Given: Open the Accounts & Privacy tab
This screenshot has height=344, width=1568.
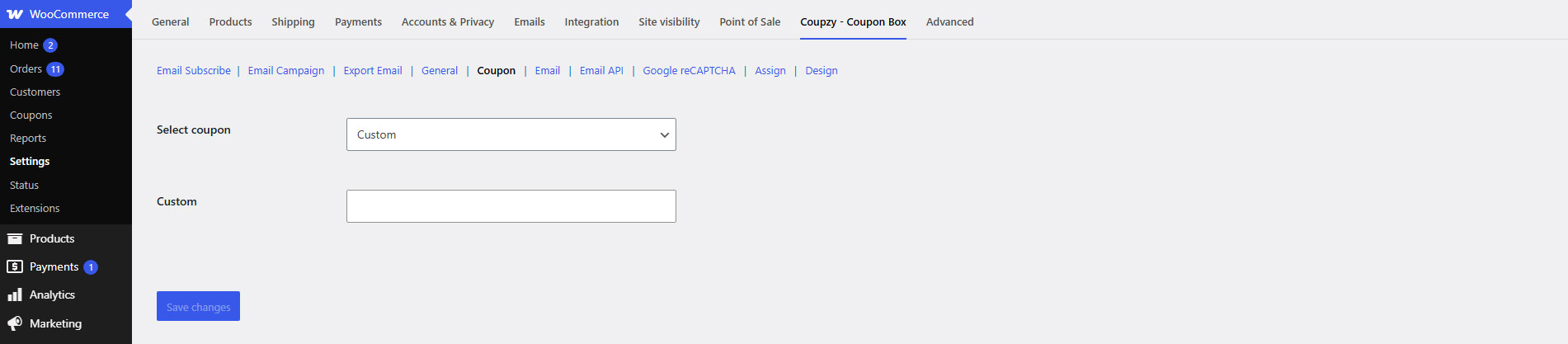Looking at the screenshot, I should tap(448, 21).
